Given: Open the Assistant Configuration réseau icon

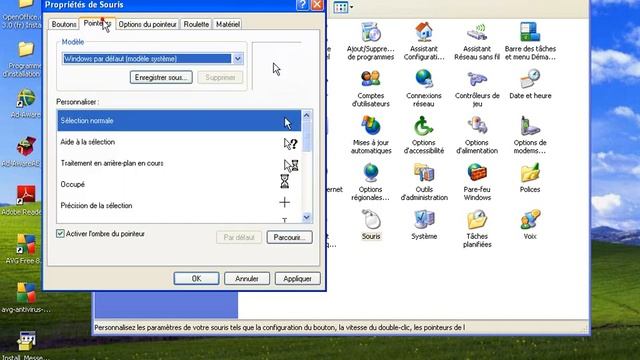Looking at the screenshot, I should click(x=424, y=41).
